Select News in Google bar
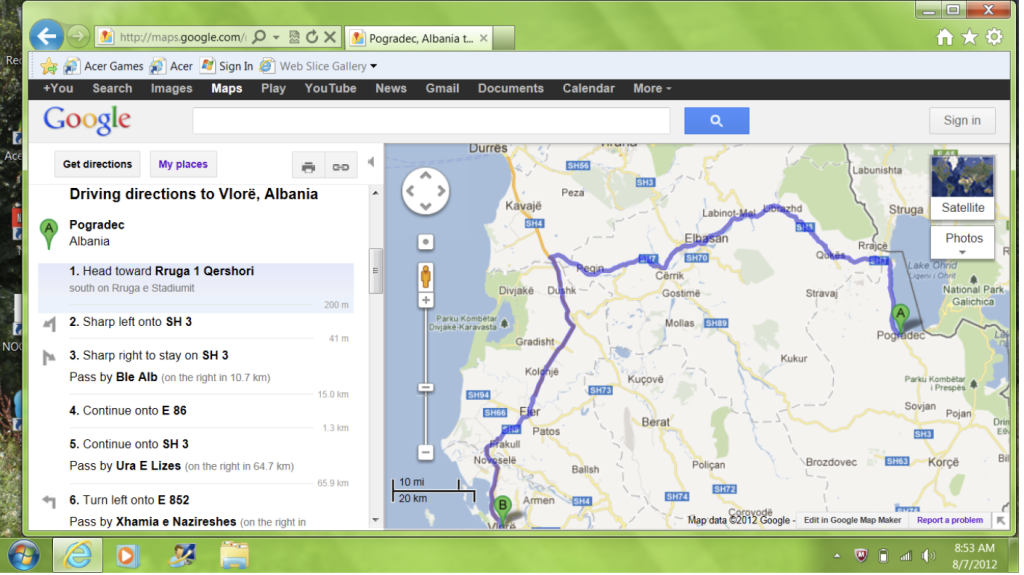 tap(391, 88)
